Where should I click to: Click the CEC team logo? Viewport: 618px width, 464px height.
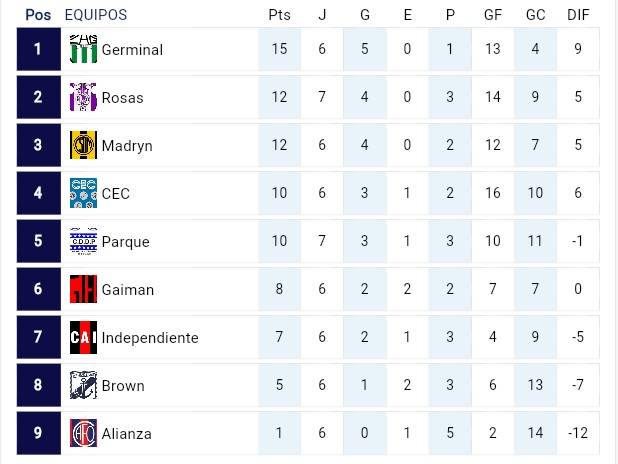point(83,193)
